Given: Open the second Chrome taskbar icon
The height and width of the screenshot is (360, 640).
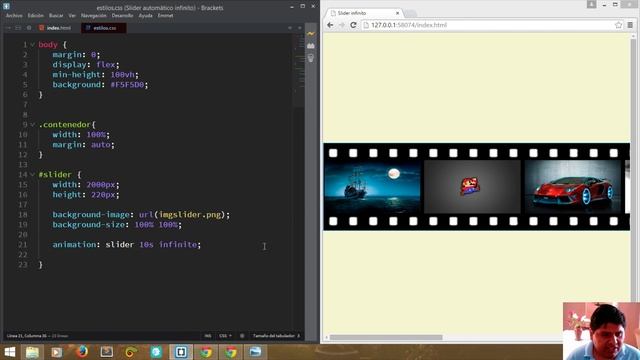Looking at the screenshot, I should [231, 352].
